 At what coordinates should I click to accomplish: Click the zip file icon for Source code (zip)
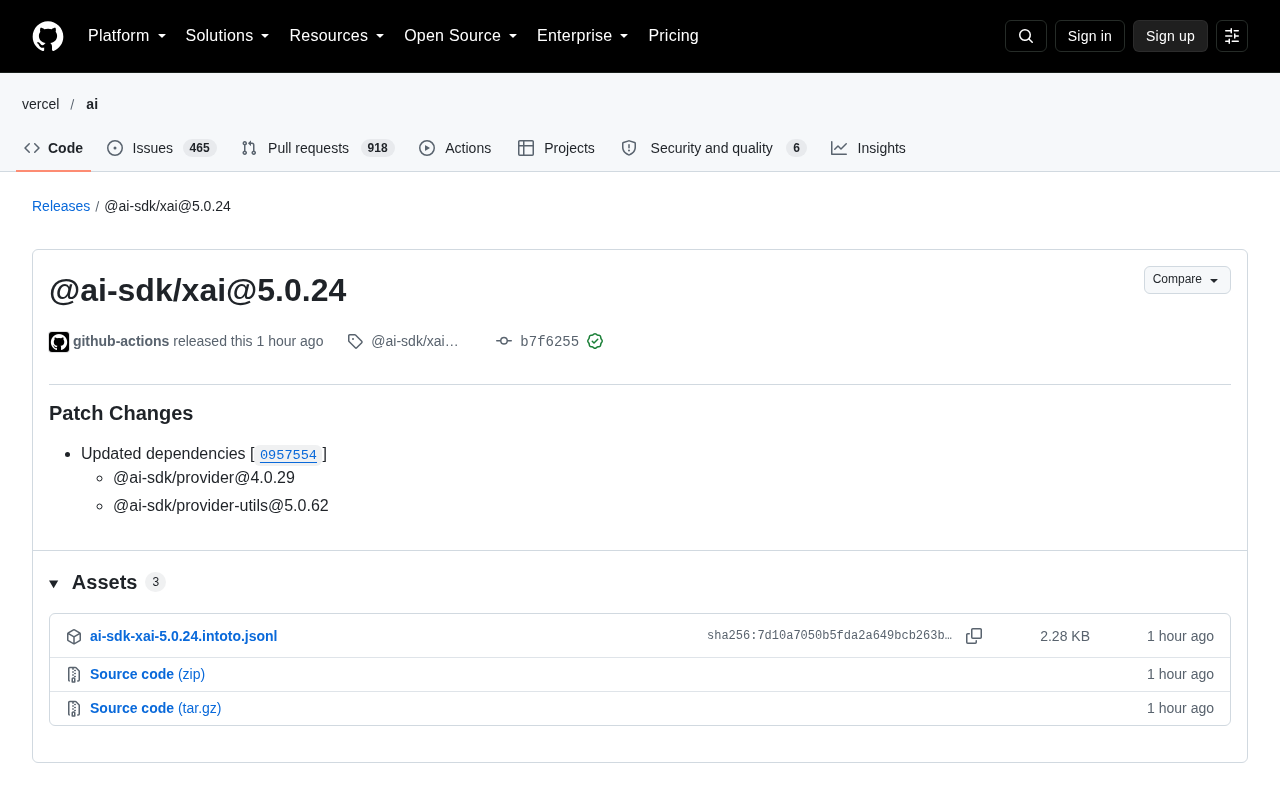(74, 675)
